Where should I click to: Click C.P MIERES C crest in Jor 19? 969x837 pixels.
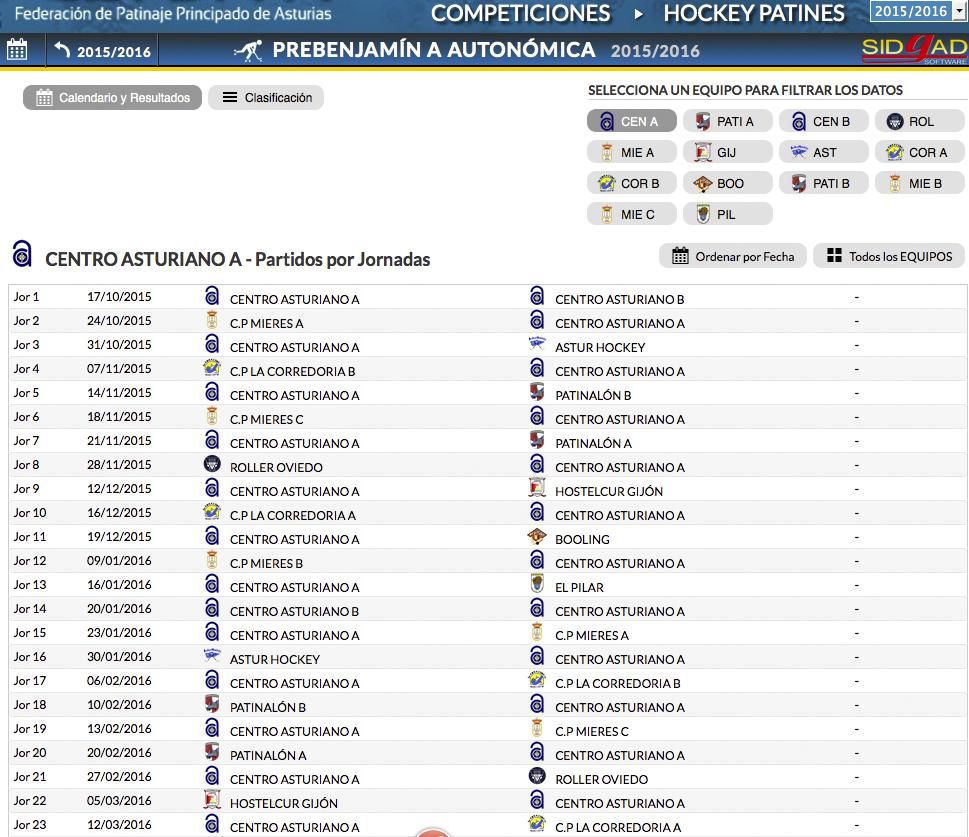tap(537, 728)
